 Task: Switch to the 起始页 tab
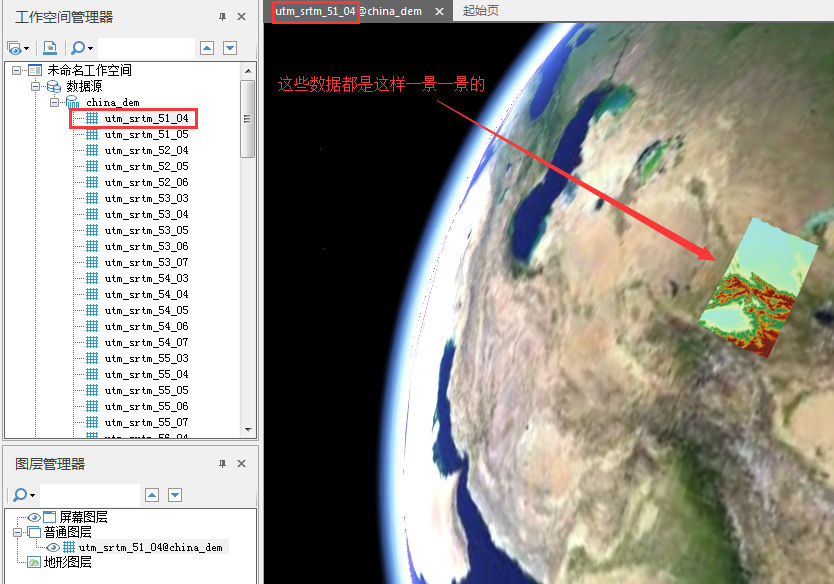pyautogui.click(x=481, y=11)
